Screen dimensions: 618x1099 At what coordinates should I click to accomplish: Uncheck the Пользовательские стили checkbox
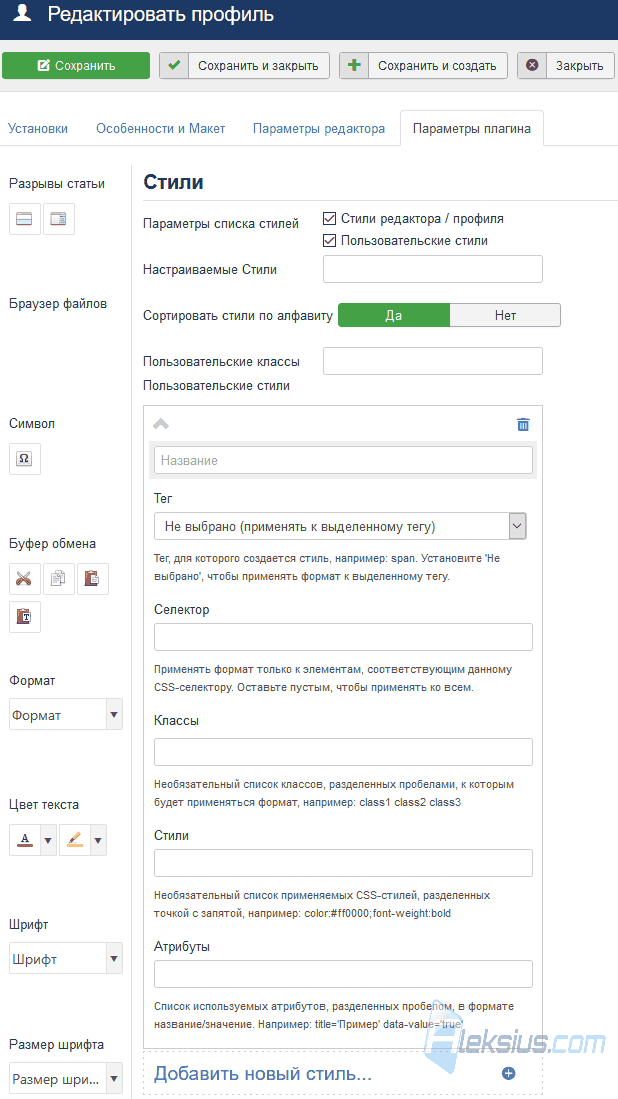click(x=329, y=240)
